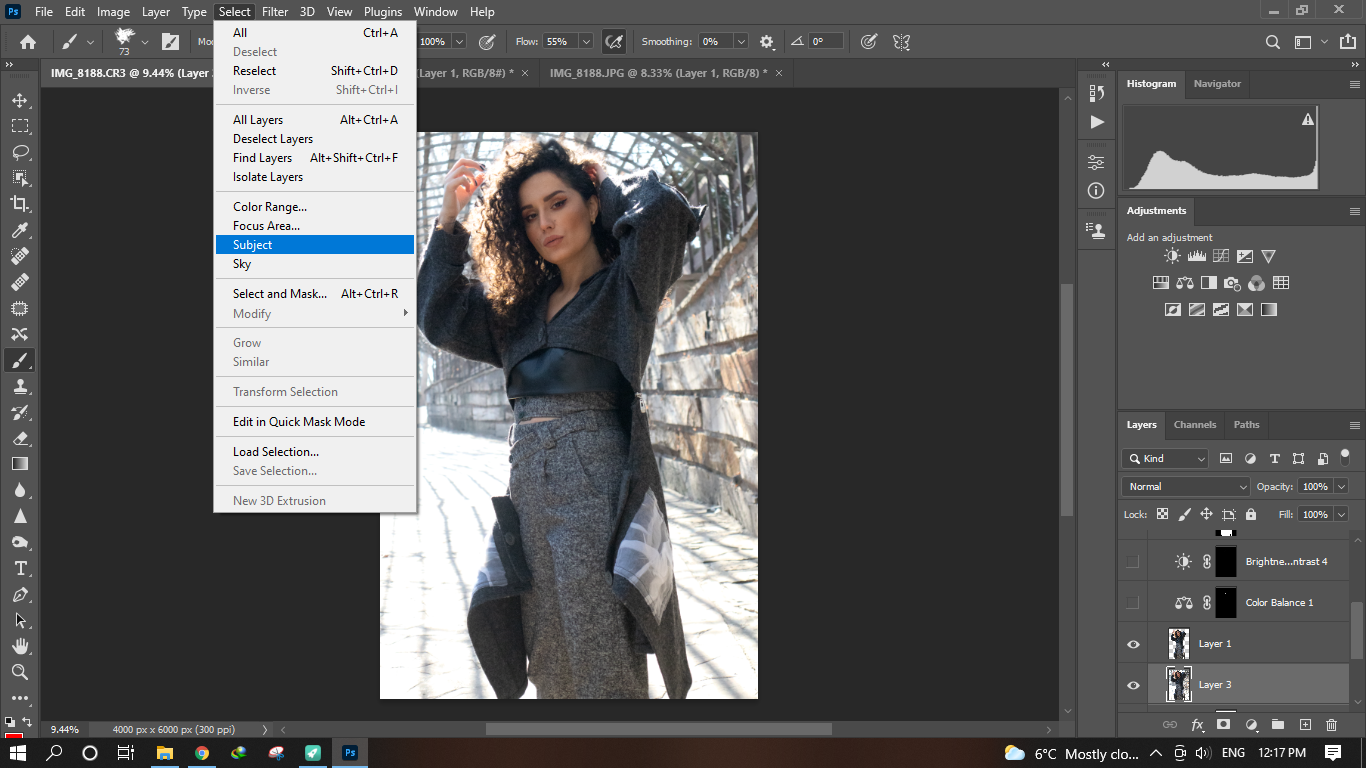
Task: Select the Rectangular Marquee tool
Action: 20,126
